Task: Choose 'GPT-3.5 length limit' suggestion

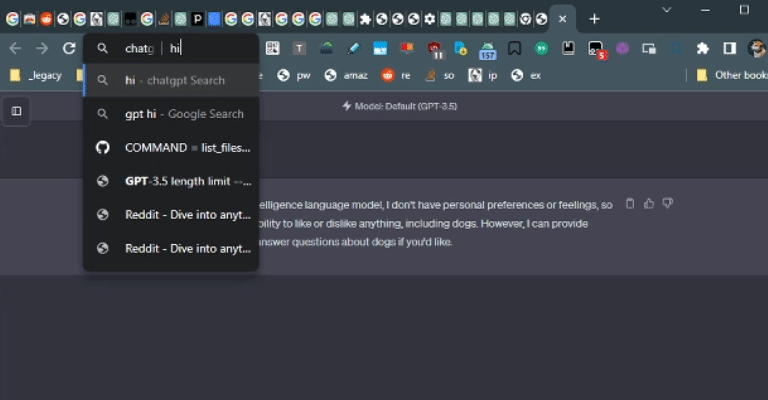Action: coord(171,181)
